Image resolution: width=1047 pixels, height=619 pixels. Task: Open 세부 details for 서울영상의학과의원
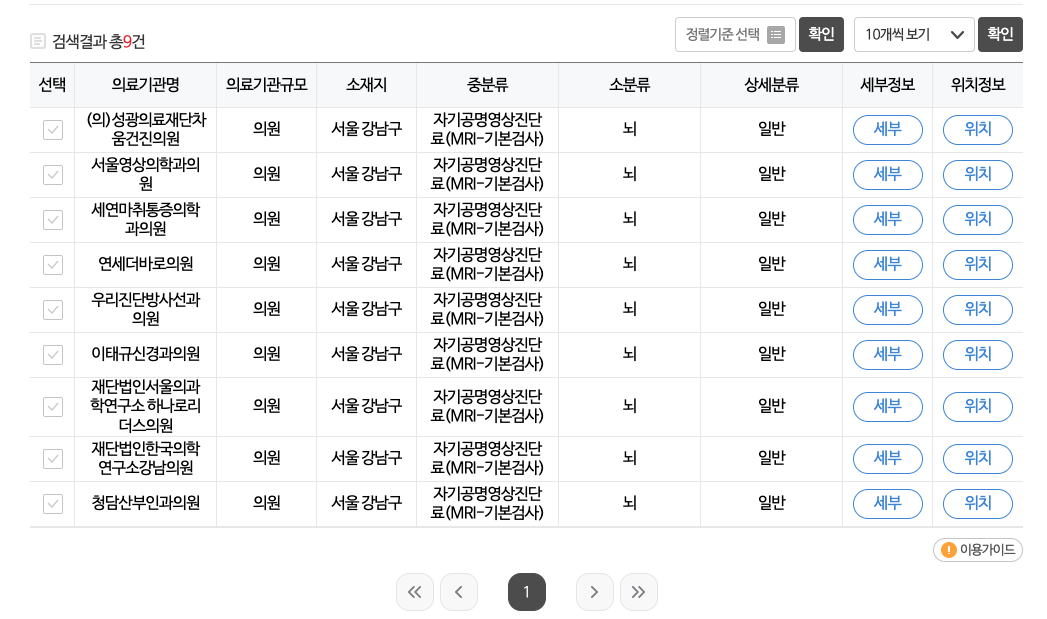[x=887, y=174]
